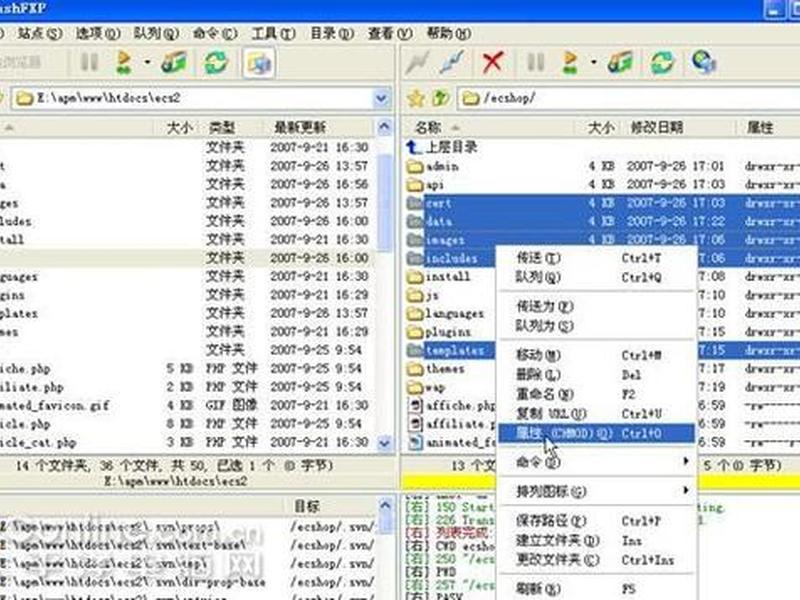
Task: Click the 上层目录 parent directory icon
Action: tap(414, 147)
